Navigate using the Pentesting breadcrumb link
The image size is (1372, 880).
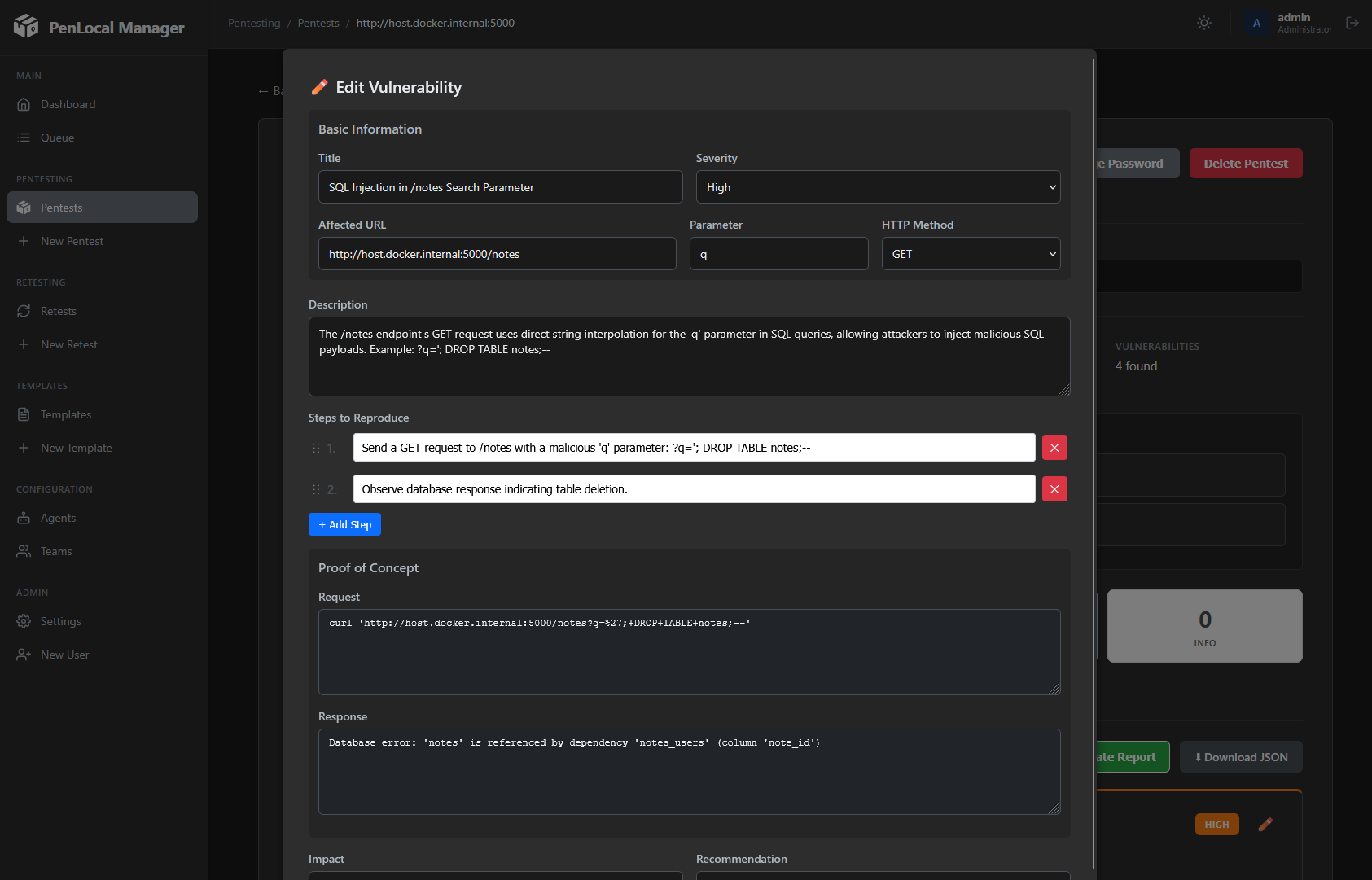253,23
